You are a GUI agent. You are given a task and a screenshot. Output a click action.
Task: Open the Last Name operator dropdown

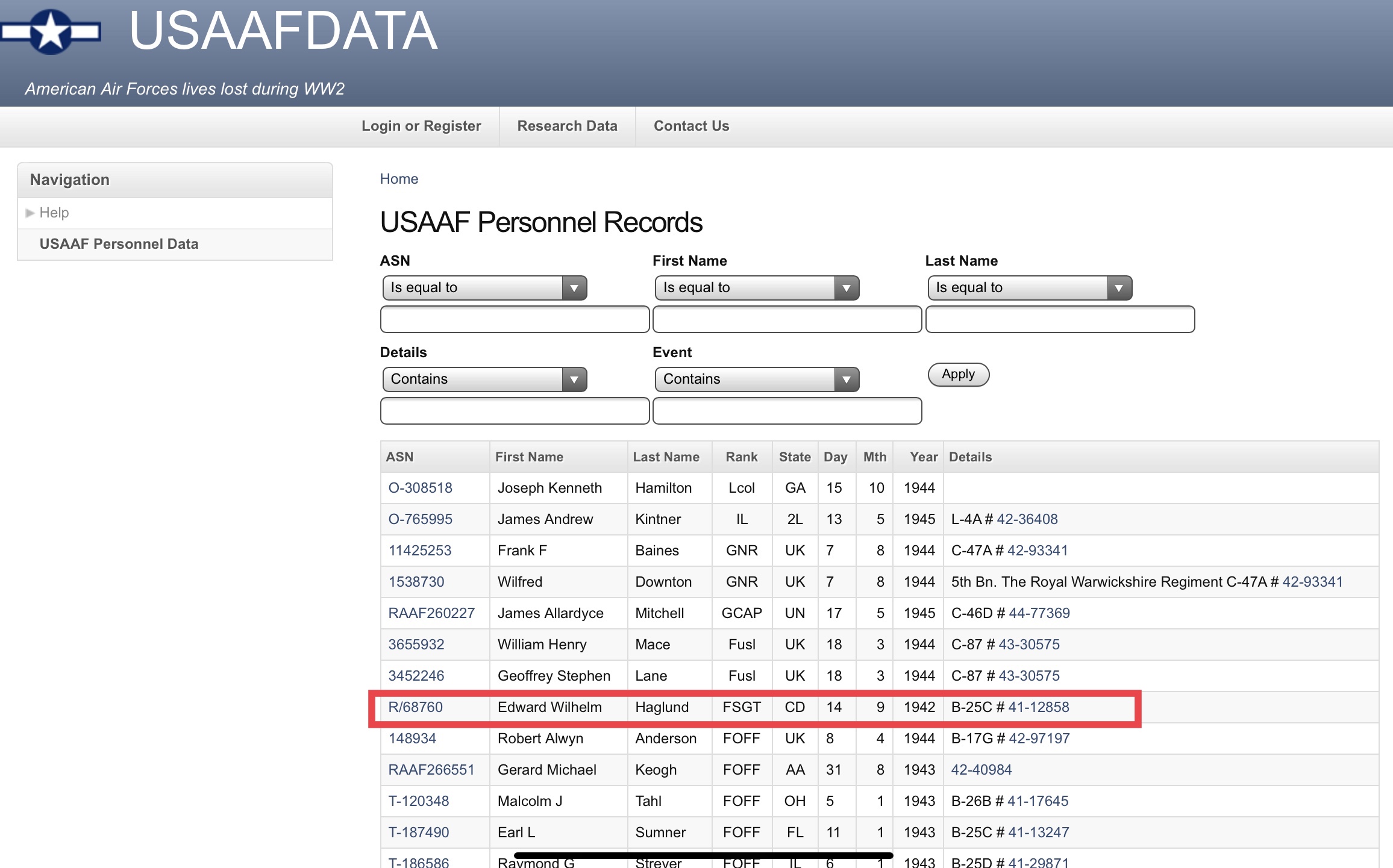pyautogui.click(x=1029, y=288)
